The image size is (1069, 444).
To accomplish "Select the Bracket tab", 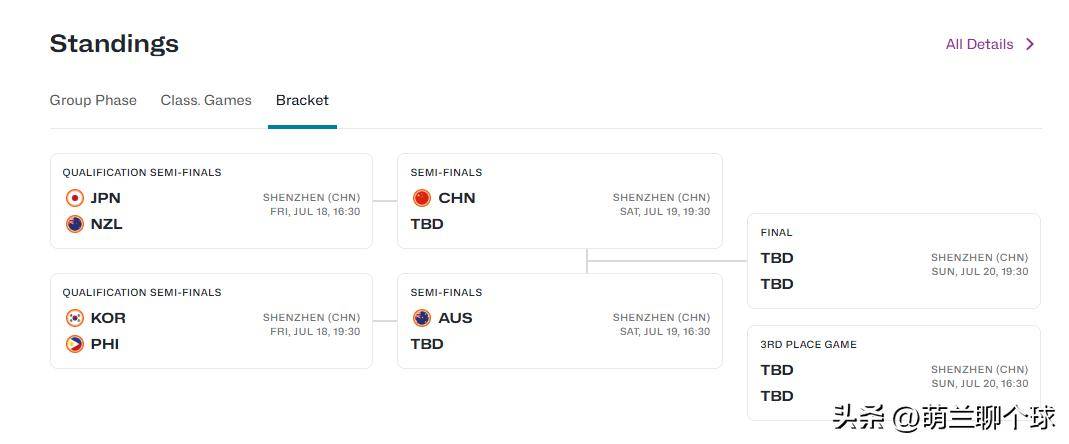I will tap(302, 100).
